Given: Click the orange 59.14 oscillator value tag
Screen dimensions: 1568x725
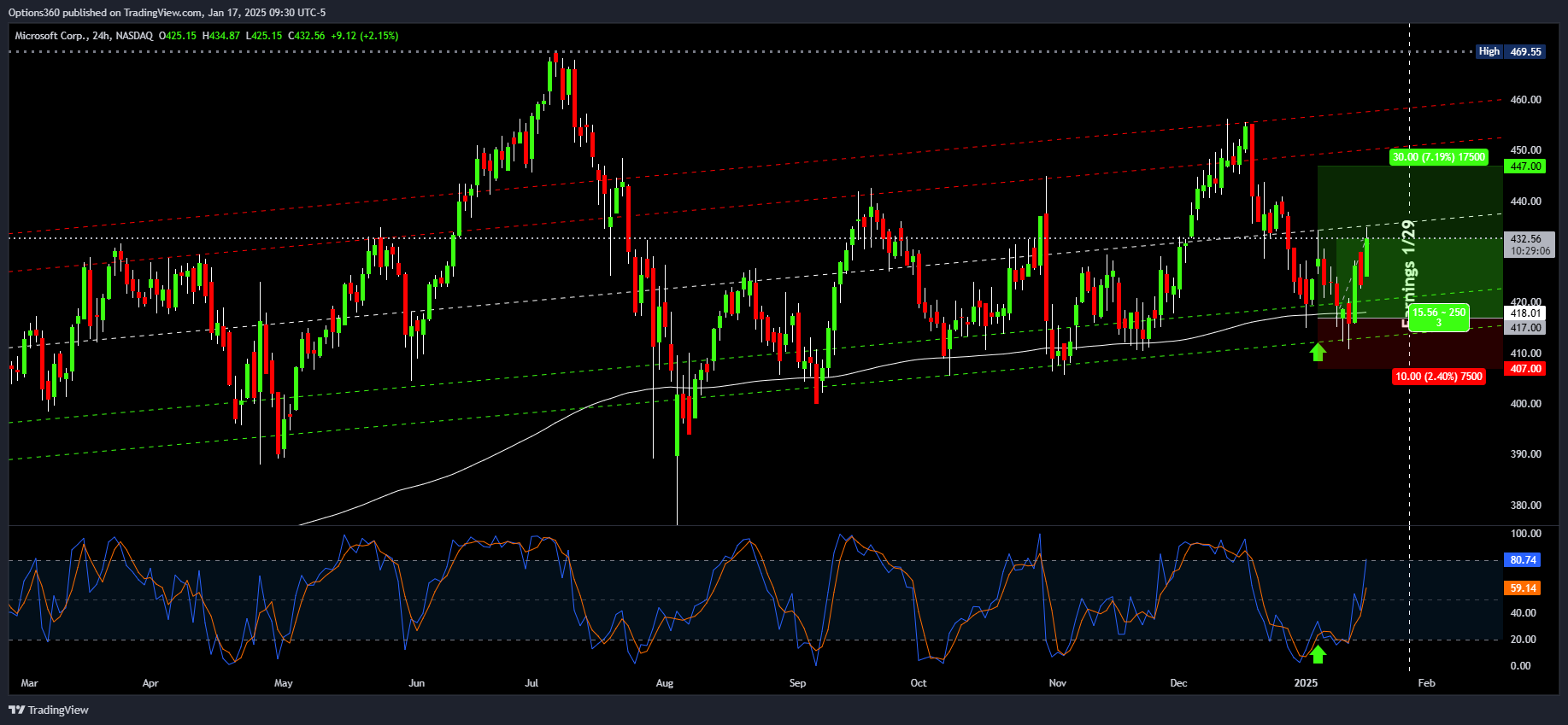Looking at the screenshot, I should pos(1523,588).
